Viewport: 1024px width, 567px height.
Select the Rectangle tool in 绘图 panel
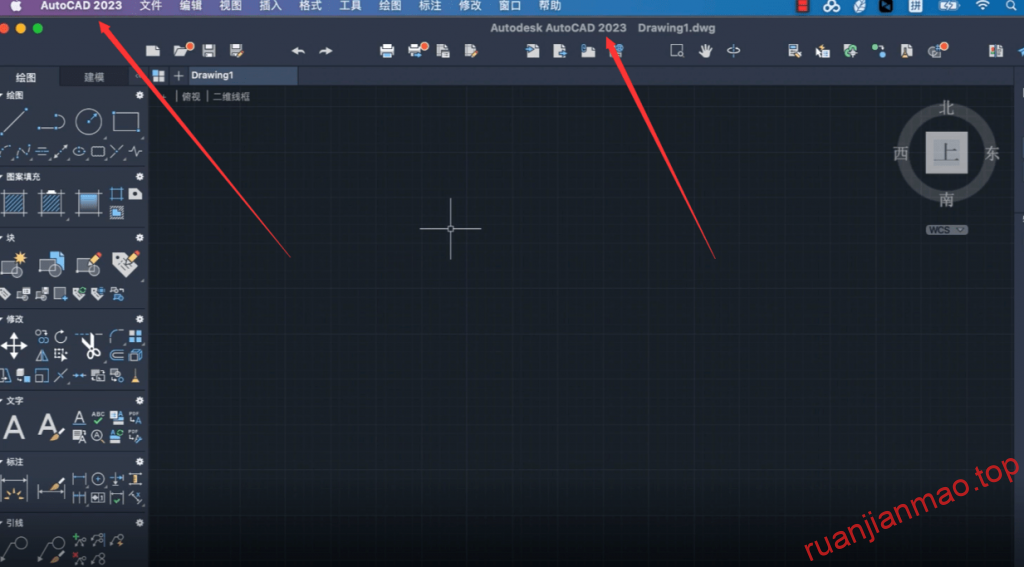(x=125, y=122)
